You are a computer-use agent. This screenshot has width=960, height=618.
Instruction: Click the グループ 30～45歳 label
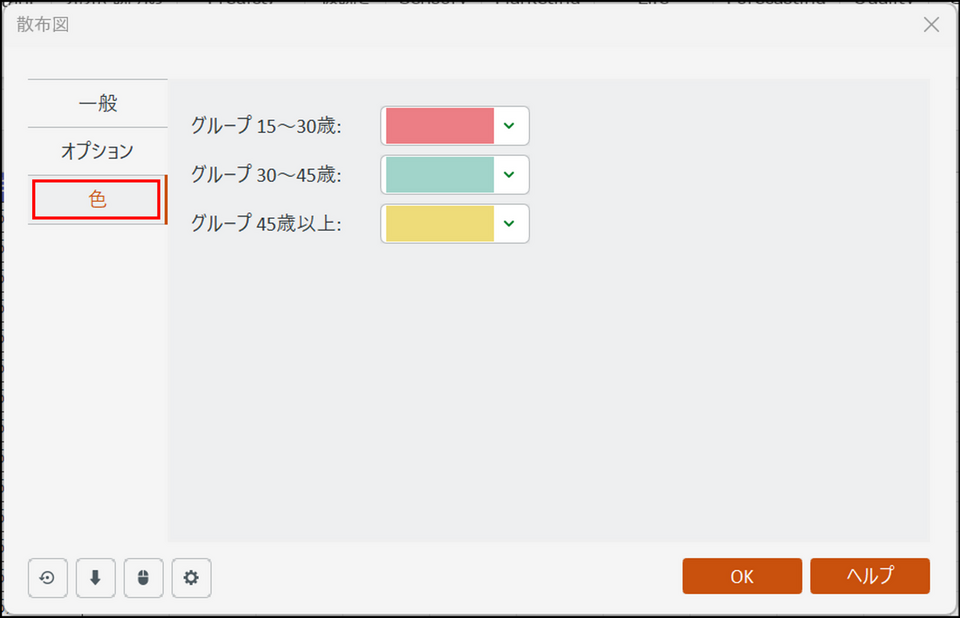[266, 175]
